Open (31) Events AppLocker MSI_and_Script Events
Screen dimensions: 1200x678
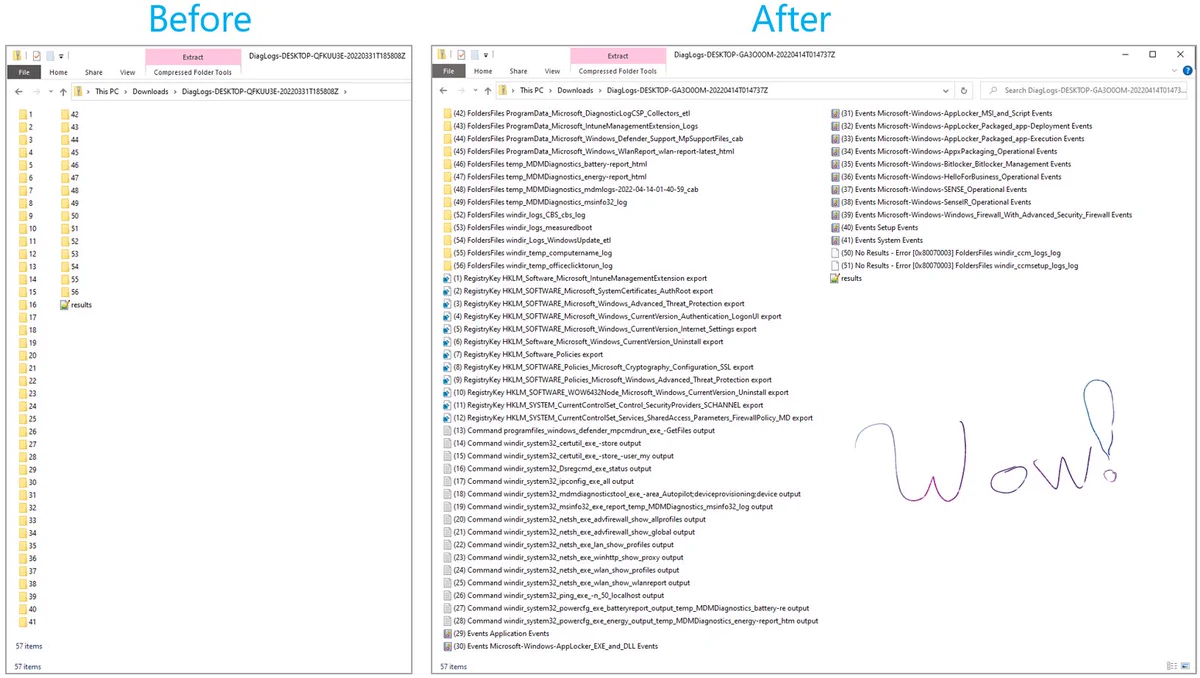pyautogui.click(x=941, y=114)
